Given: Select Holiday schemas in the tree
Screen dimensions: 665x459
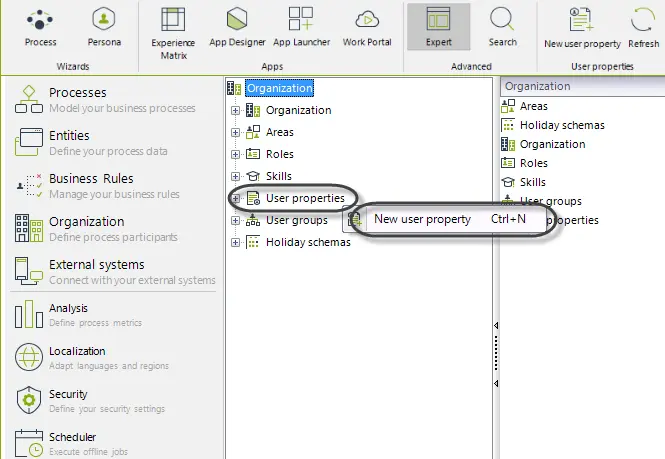Looking at the screenshot, I should [308, 243].
